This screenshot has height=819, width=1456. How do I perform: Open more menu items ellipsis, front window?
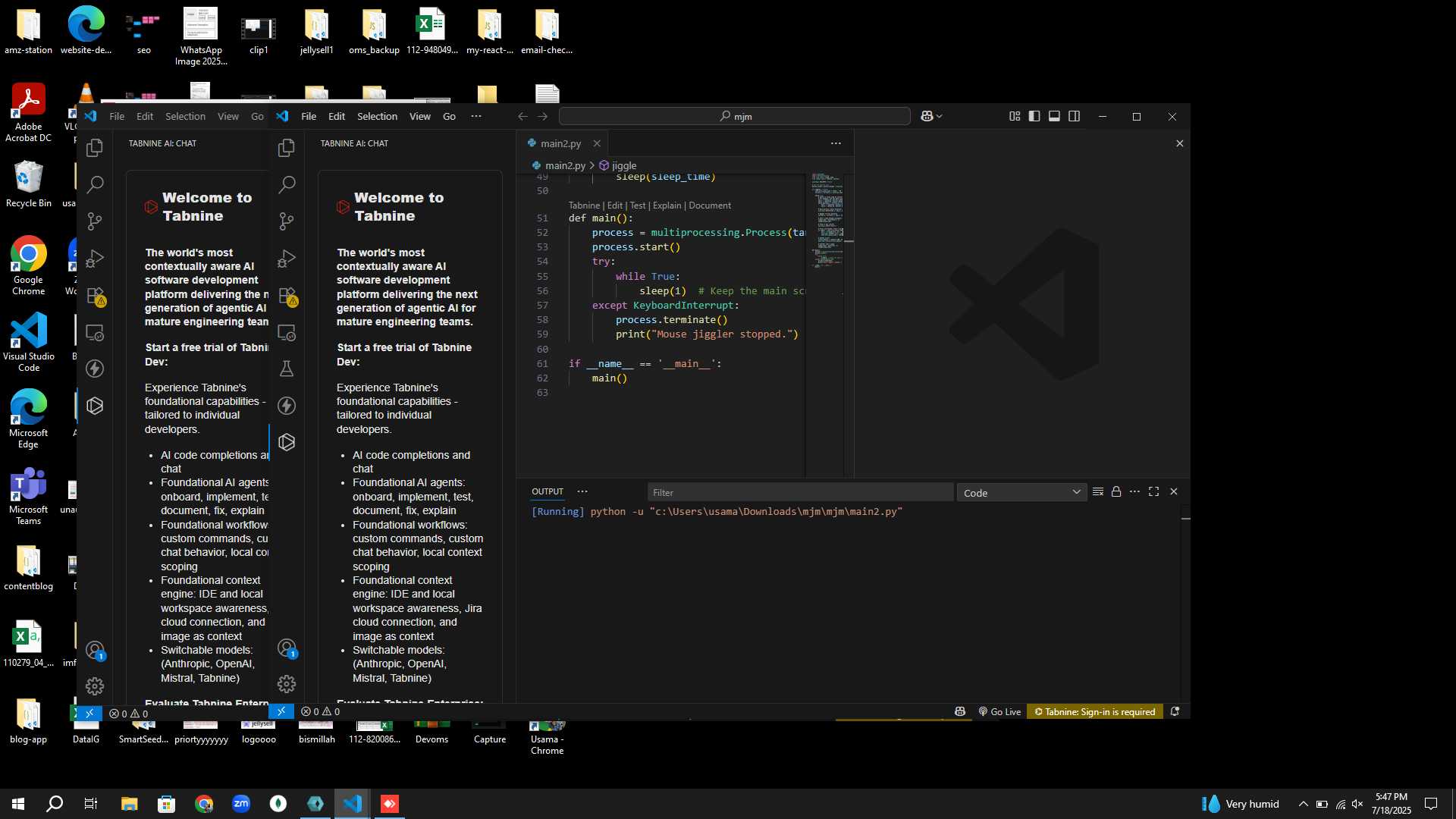pos(476,116)
